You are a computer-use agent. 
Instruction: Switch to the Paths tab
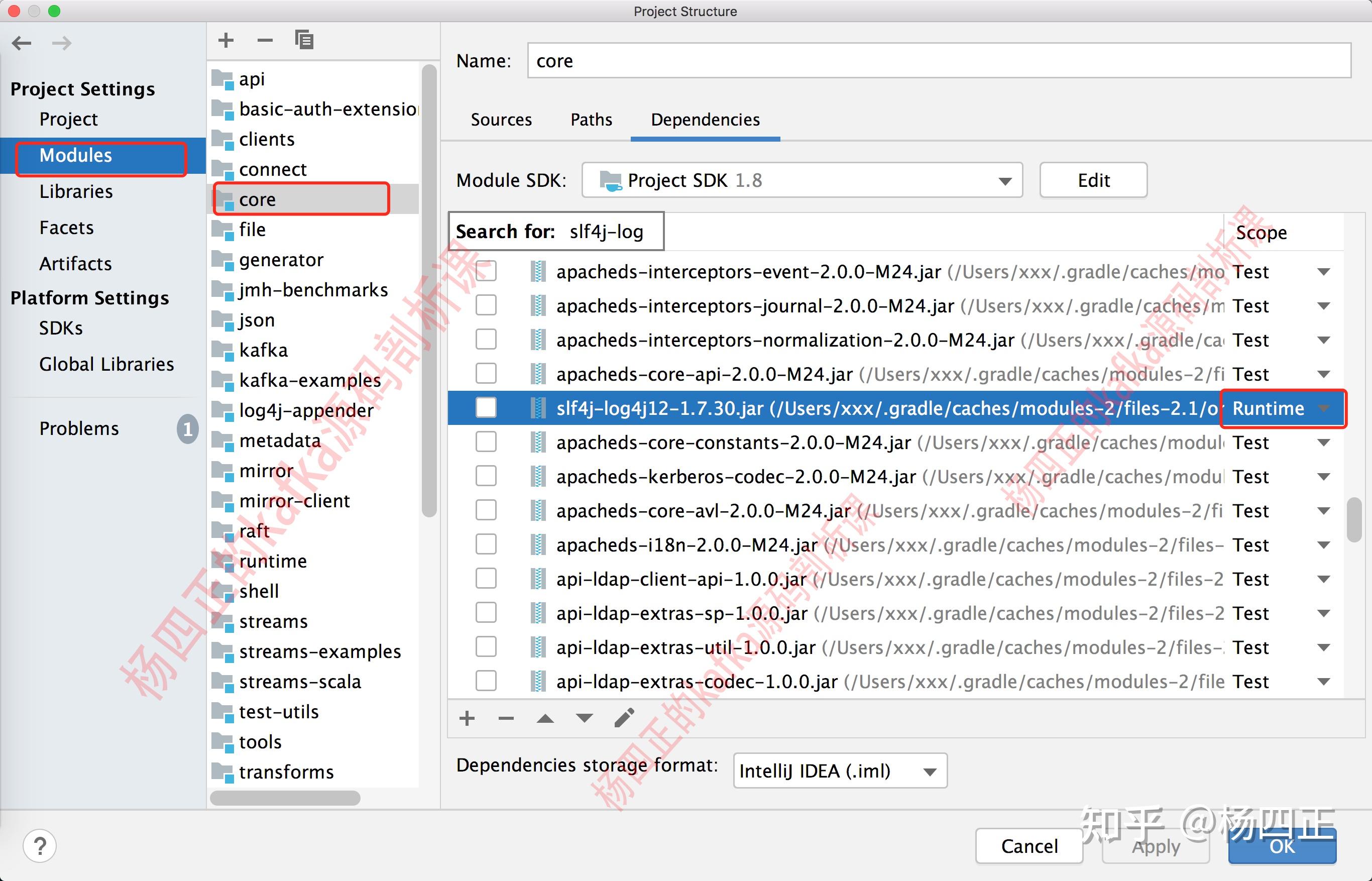point(592,120)
